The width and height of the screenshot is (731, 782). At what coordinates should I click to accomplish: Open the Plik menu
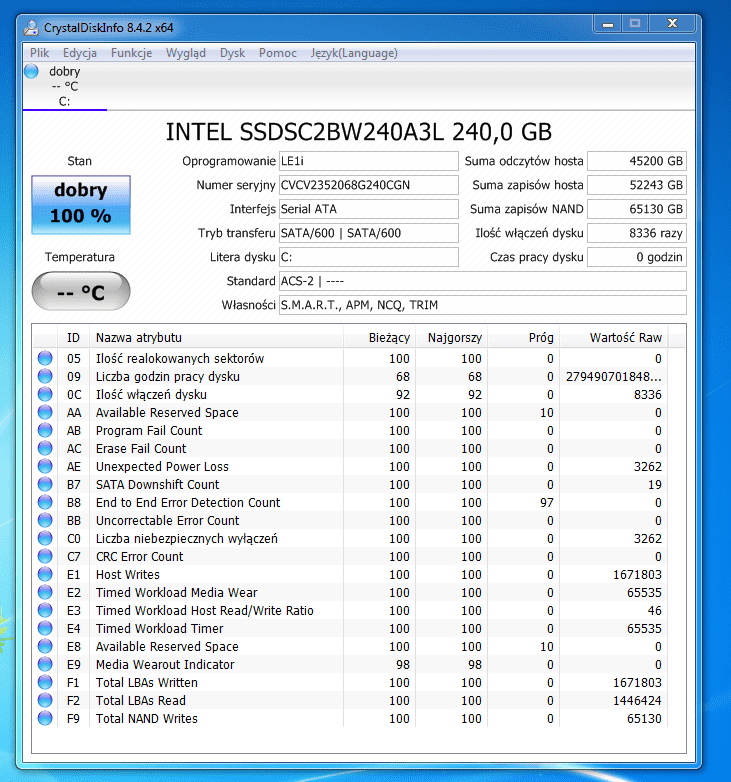[x=39, y=53]
